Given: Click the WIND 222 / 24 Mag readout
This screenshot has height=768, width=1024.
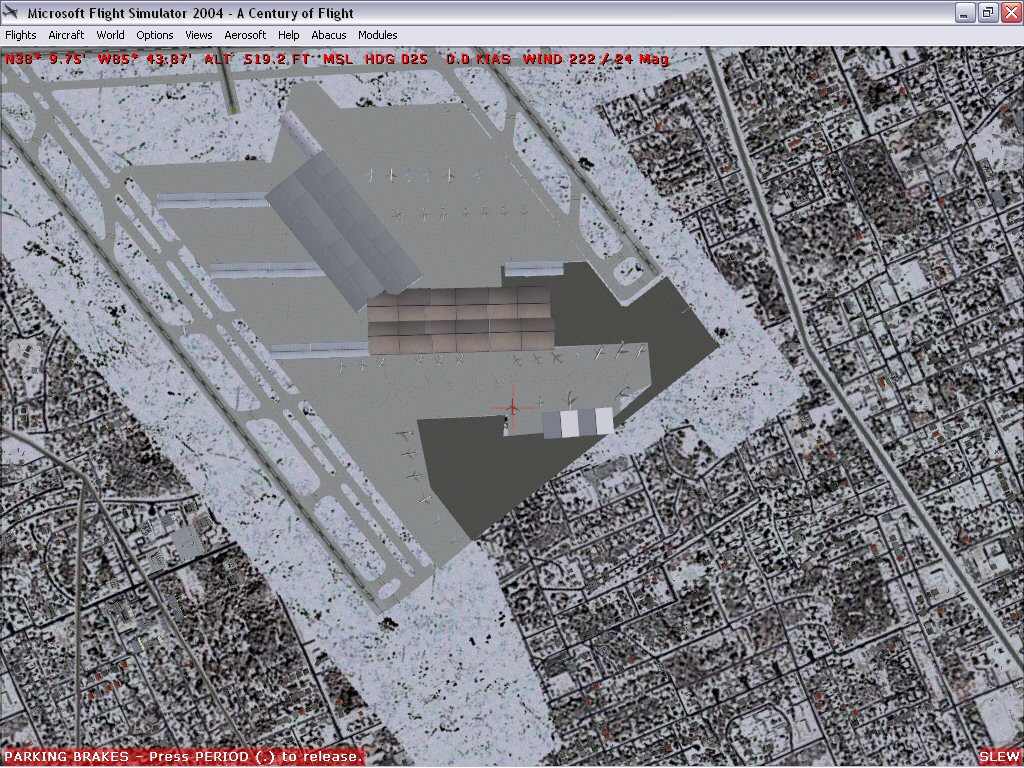Looking at the screenshot, I should (x=596, y=59).
